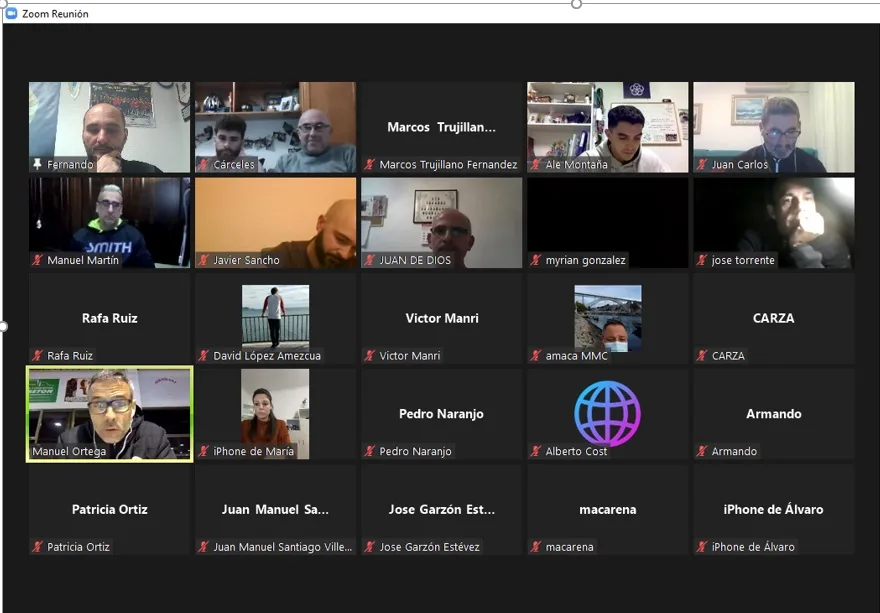This screenshot has height=613, width=880.
Task: Click the Pedro Naranjo name tile
Action: click(x=441, y=413)
